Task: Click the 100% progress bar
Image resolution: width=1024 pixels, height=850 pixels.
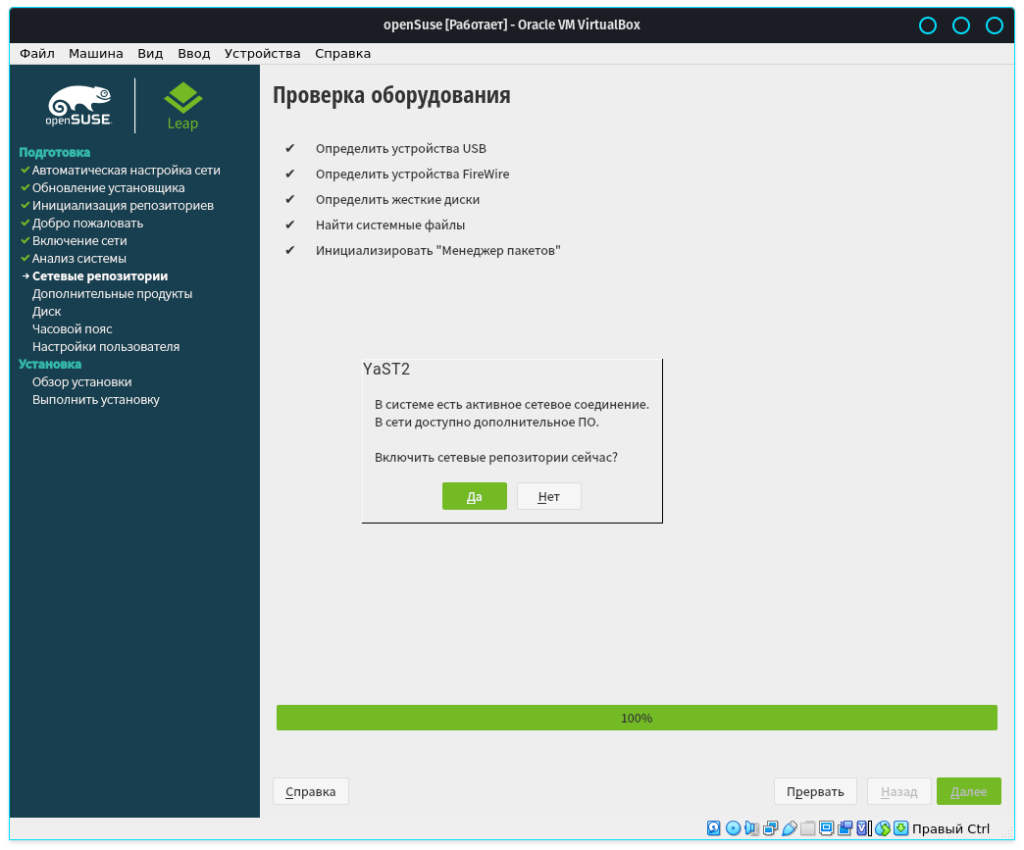Action: point(637,717)
